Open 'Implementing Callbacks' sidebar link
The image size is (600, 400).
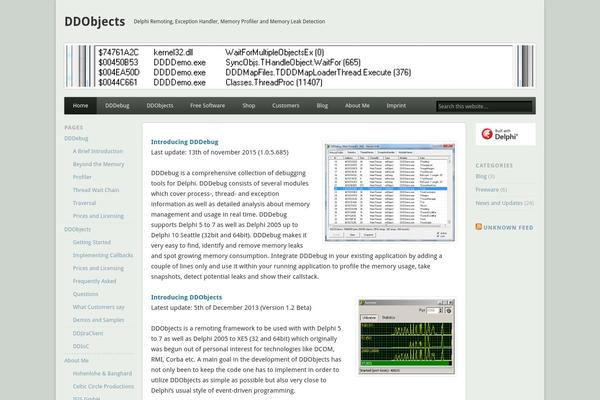pos(103,255)
